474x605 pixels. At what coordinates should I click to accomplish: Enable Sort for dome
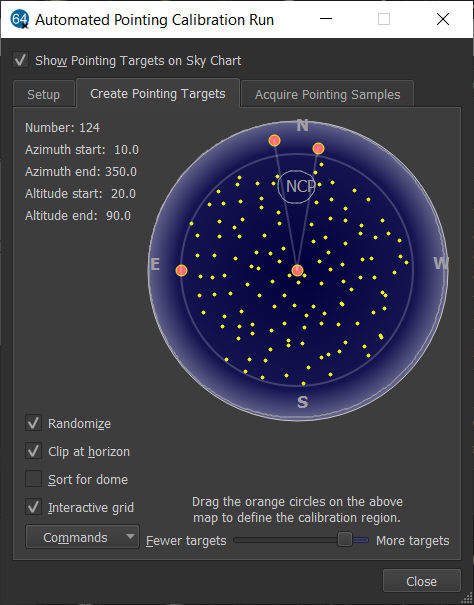click(x=33, y=479)
